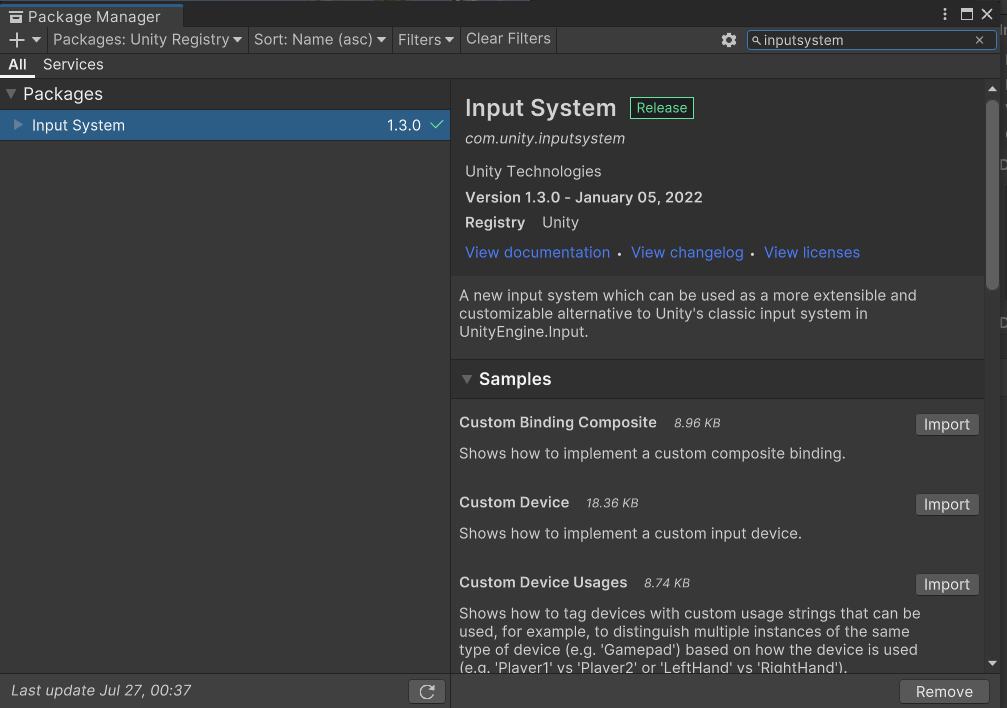Screen dimensions: 1007x708
Task: Open the View licenses link
Action: 812,252
